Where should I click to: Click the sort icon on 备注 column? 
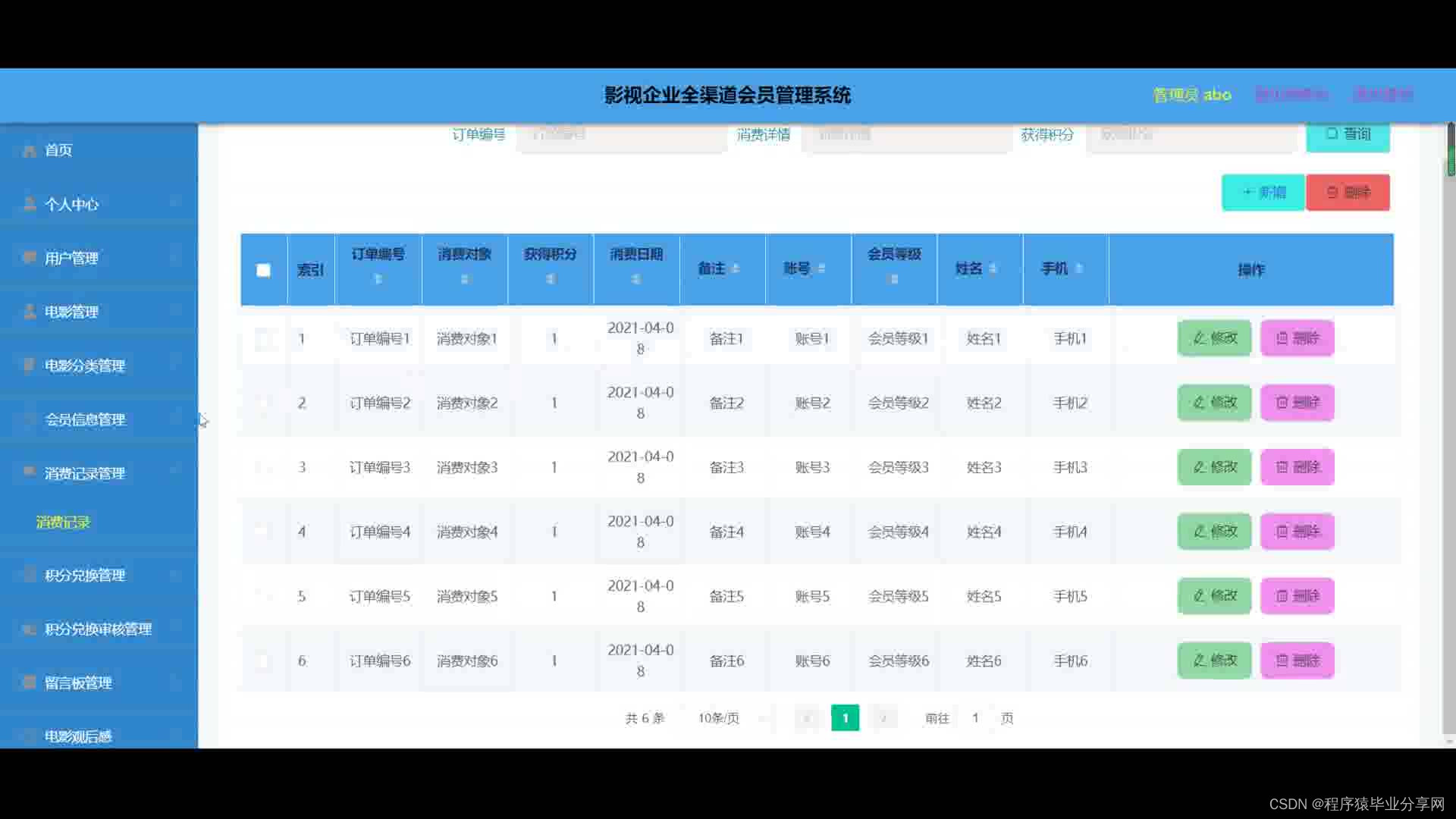click(x=736, y=268)
